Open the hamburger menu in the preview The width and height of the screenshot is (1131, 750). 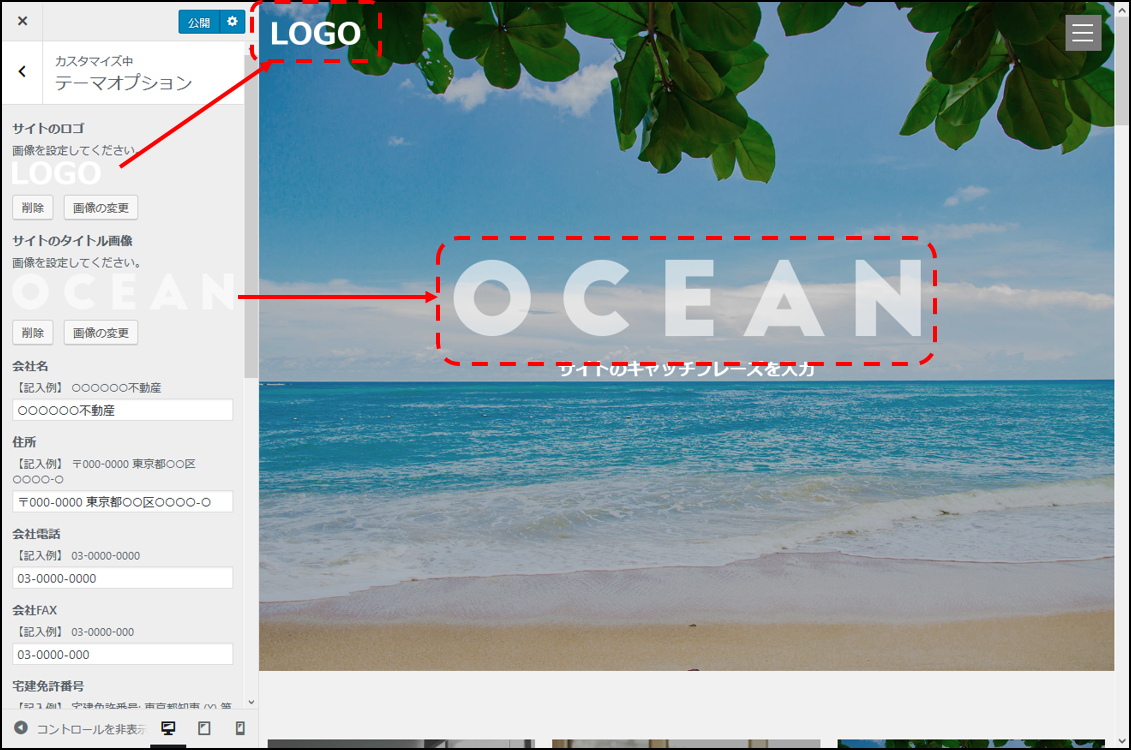point(1083,32)
